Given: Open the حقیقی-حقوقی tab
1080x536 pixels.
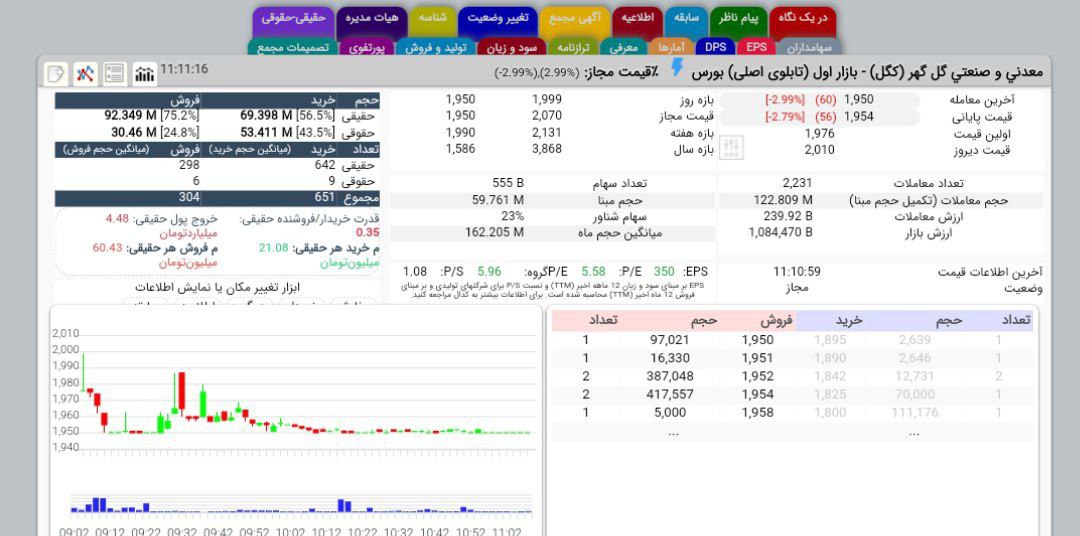Looking at the screenshot, I should tap(294, 18).
